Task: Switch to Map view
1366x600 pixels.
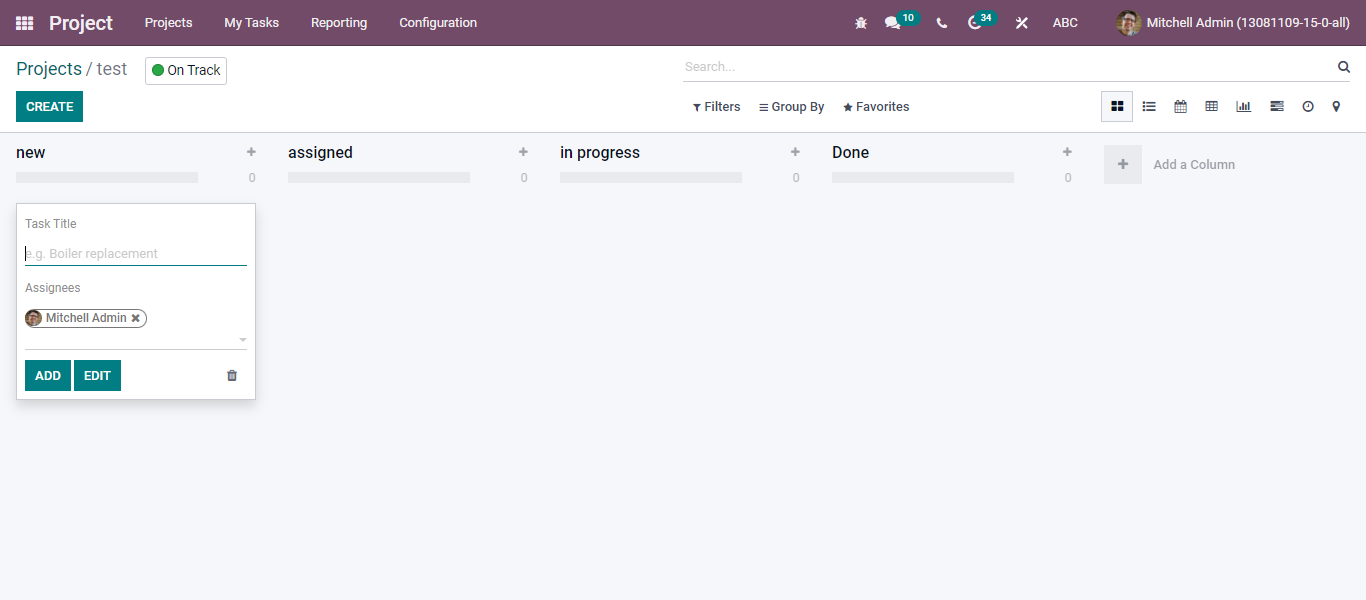Action: 1336,106
